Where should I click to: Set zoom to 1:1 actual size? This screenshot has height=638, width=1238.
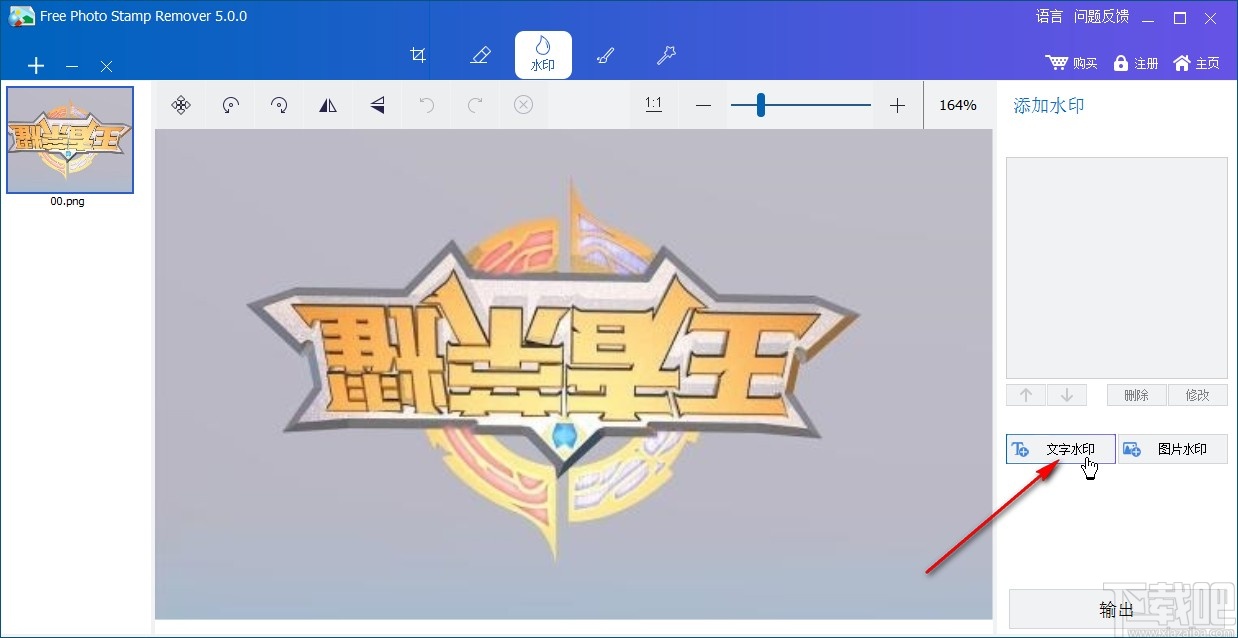pyautogui.click(x=654, y=104)
